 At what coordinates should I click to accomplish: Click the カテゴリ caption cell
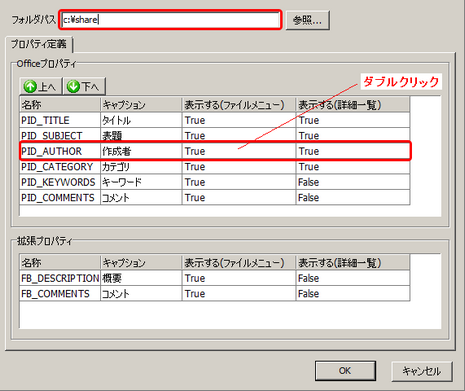point(141,167)
